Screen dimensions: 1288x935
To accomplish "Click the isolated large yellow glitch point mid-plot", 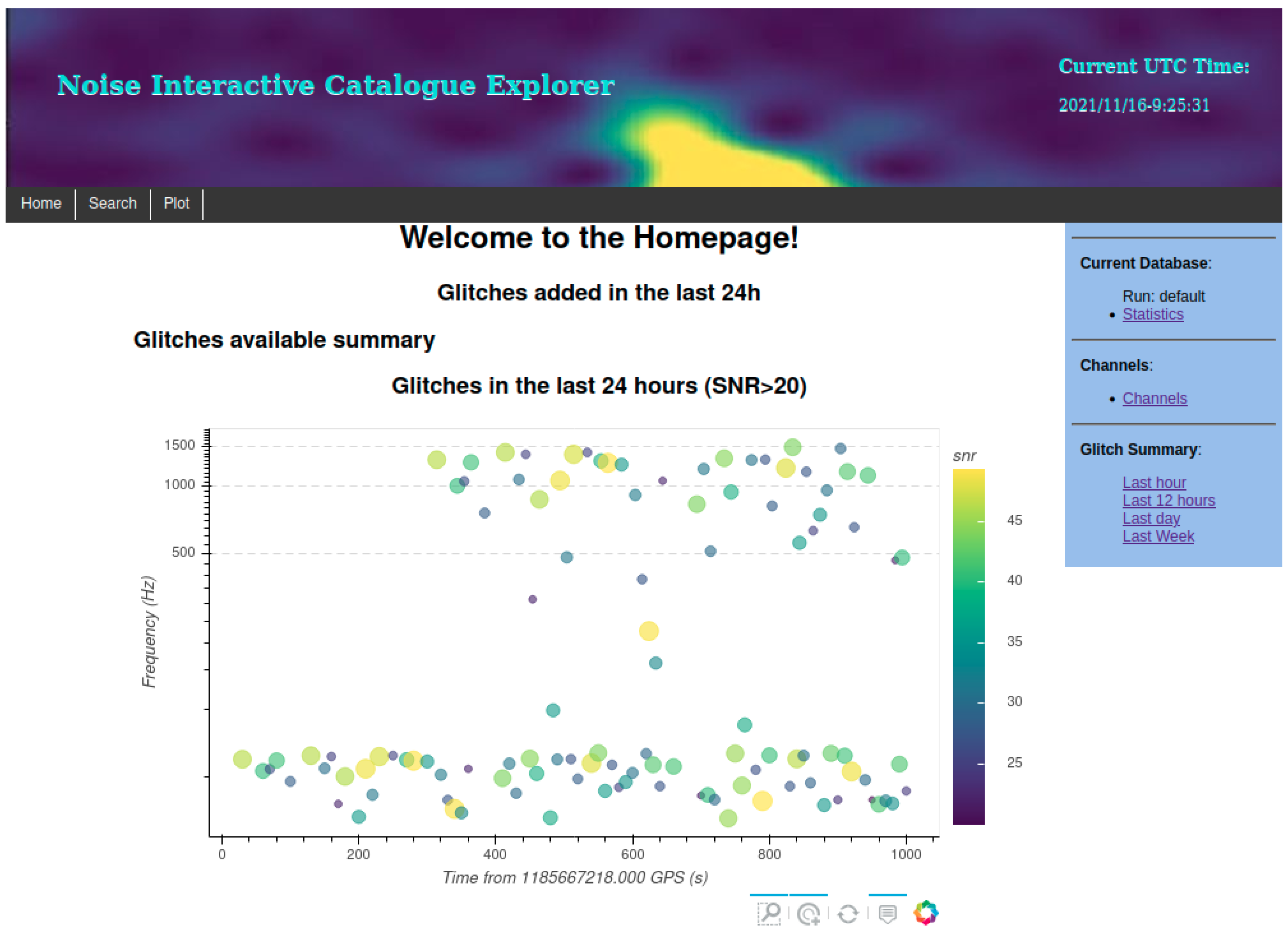I will (648, 631).
